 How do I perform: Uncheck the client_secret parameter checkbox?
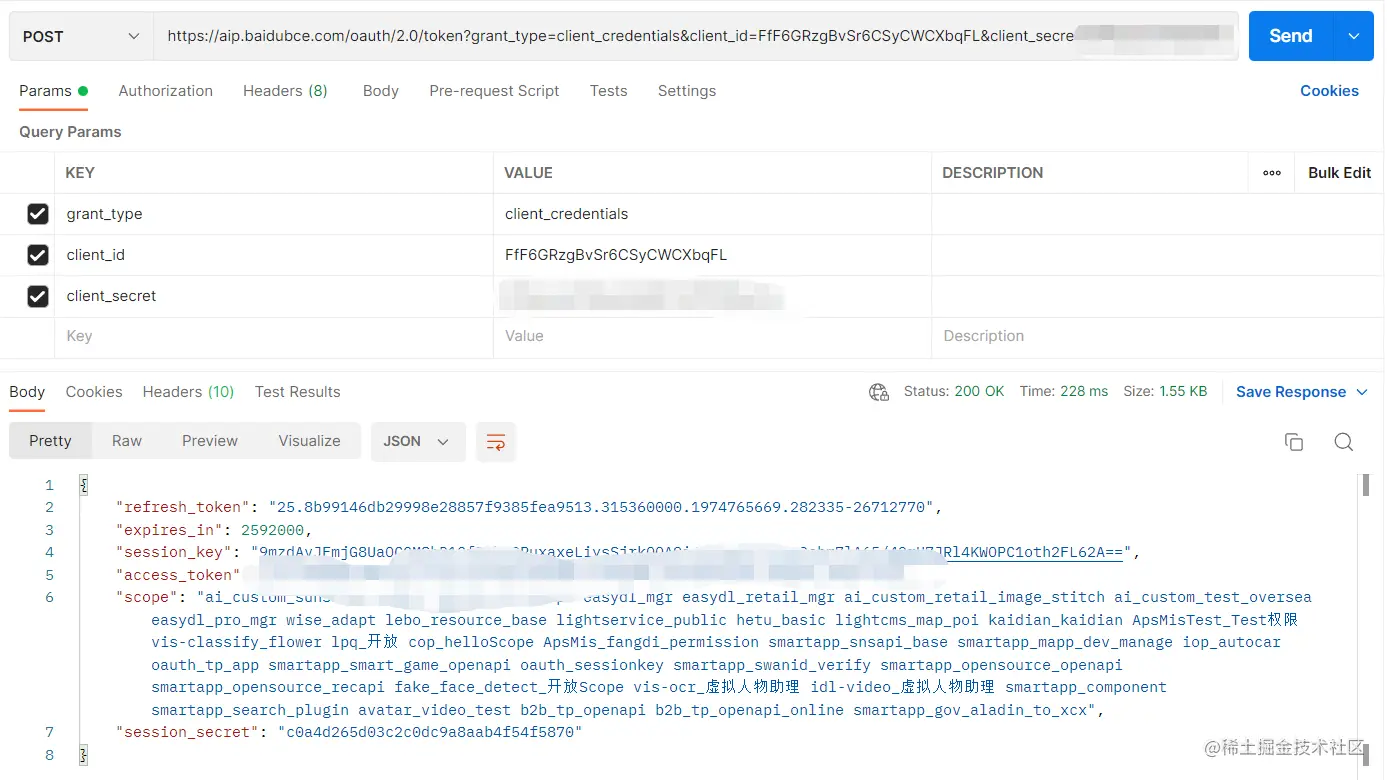(38, 296)
